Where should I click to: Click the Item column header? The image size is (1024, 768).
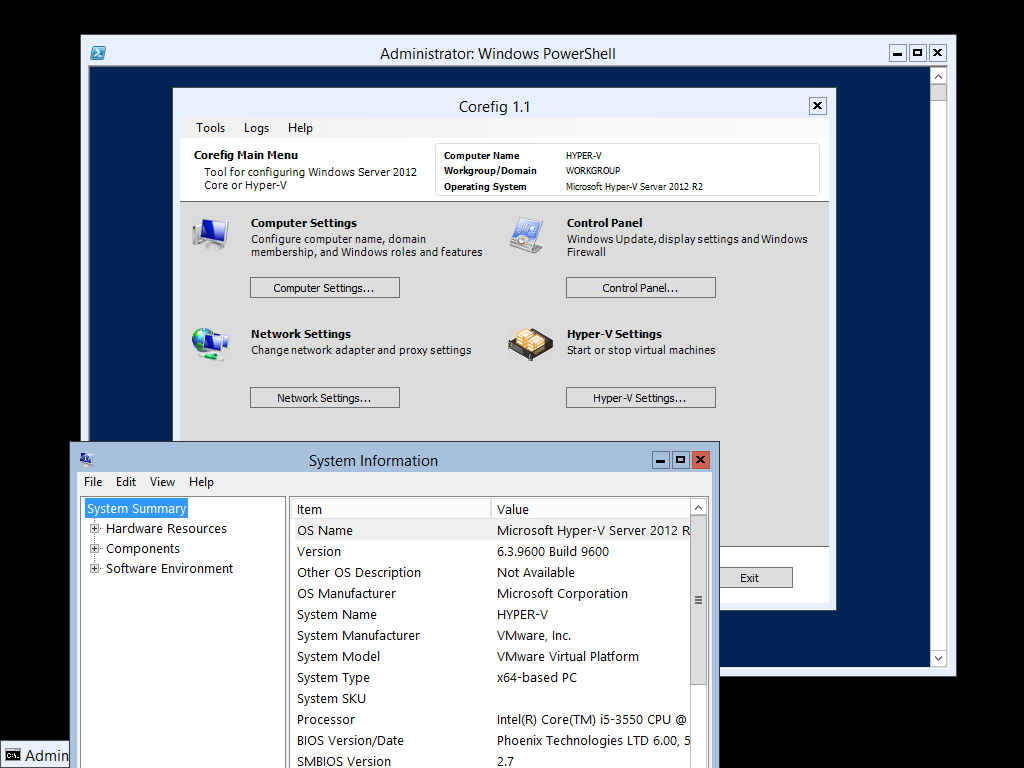[x=391, y=509]
